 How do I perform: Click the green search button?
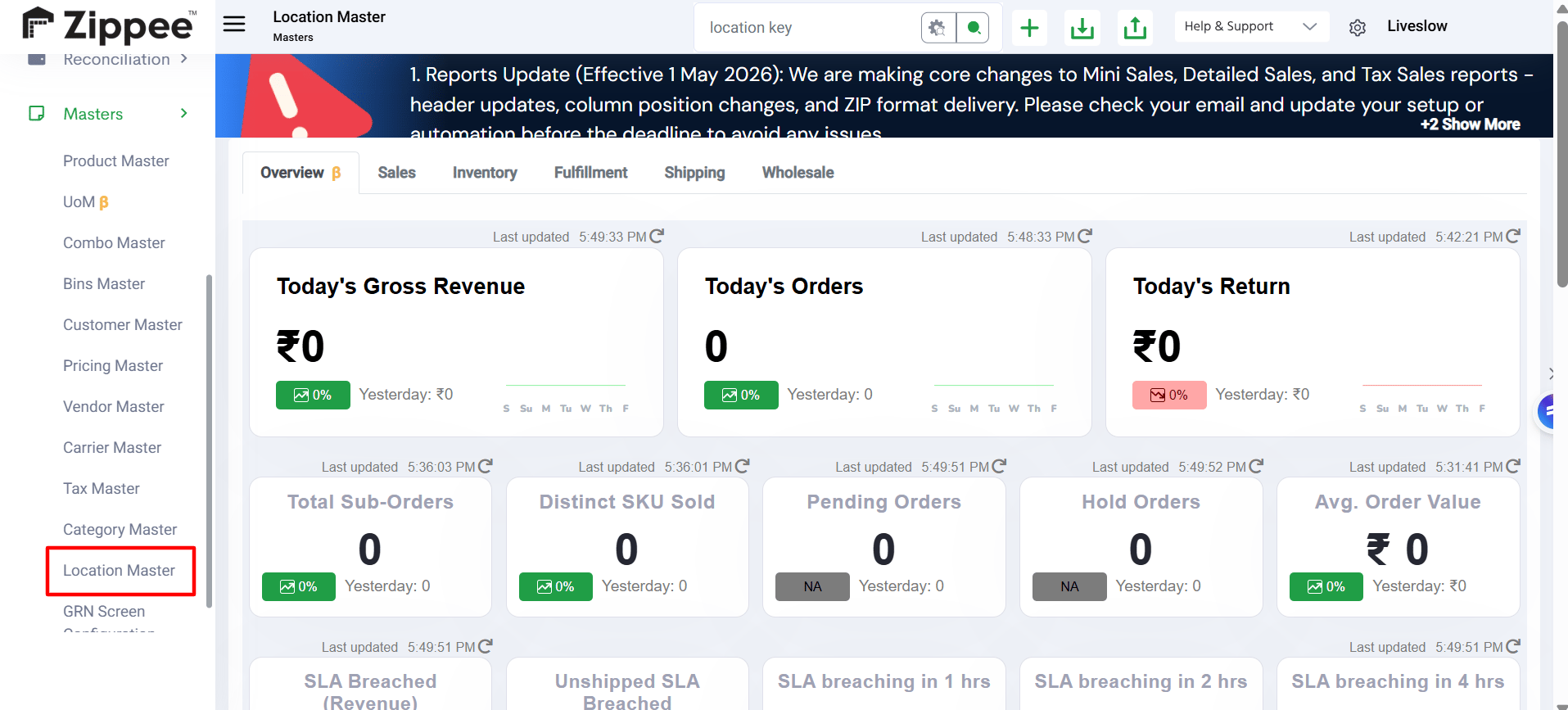pyautogui.click(x=973, y=28)
